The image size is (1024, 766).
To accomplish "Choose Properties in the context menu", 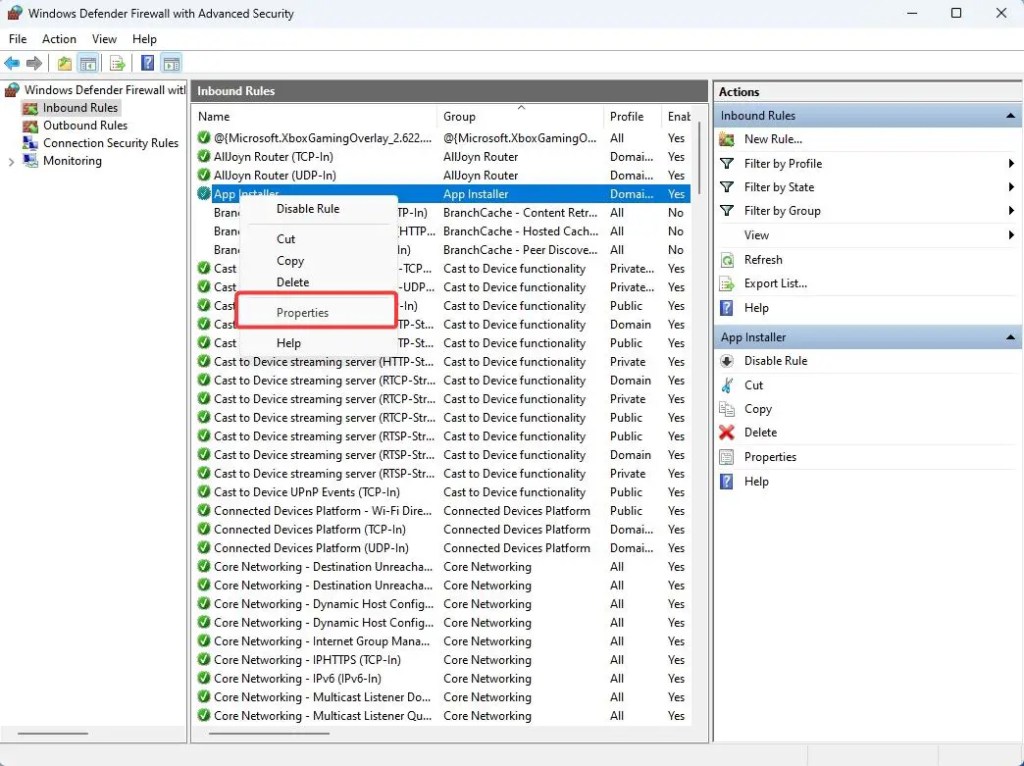I will (x=302, y=313).
